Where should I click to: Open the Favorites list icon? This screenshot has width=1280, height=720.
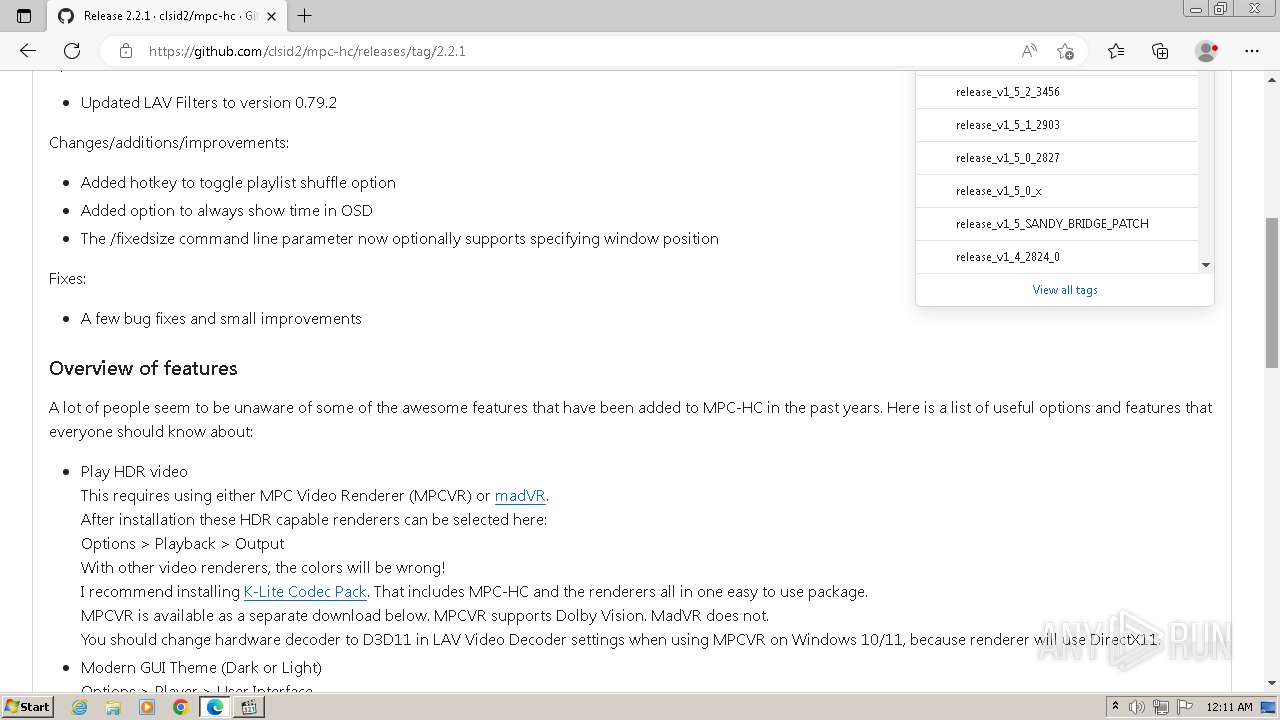pos(1116,51)
